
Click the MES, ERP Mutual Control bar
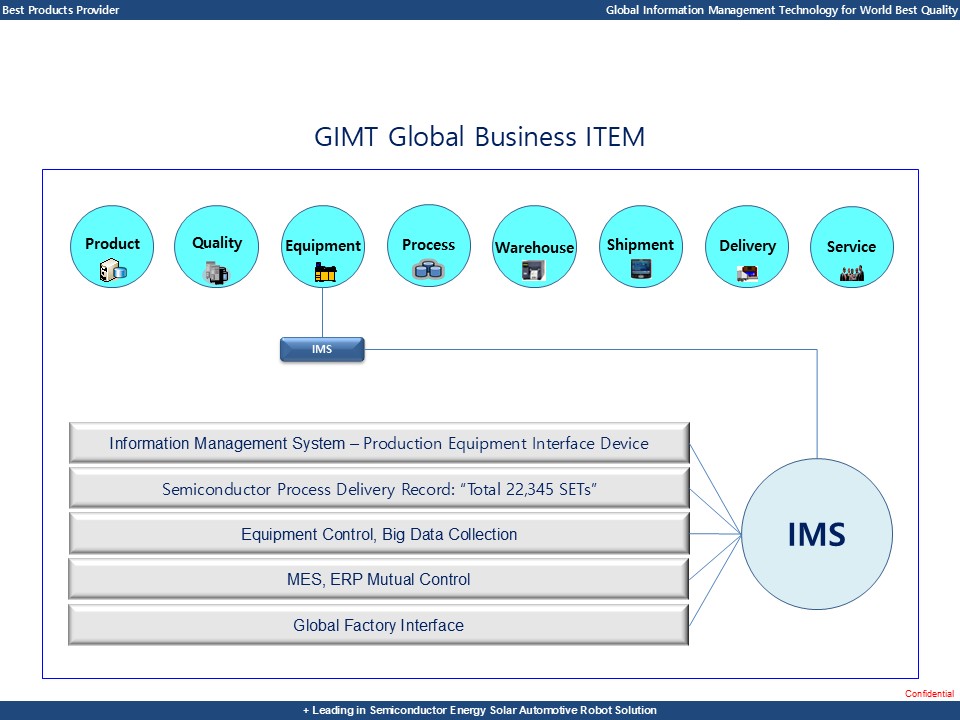[x=379, y=580]
